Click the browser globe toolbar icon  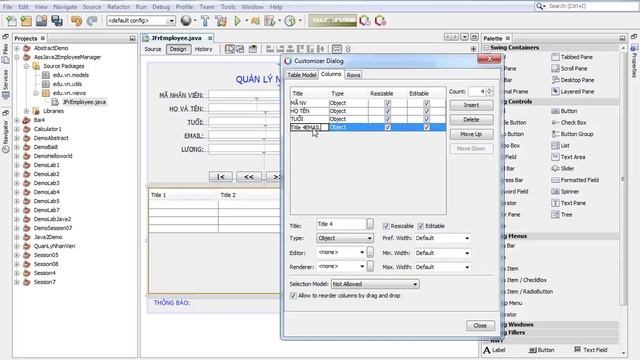coord(186,21)
